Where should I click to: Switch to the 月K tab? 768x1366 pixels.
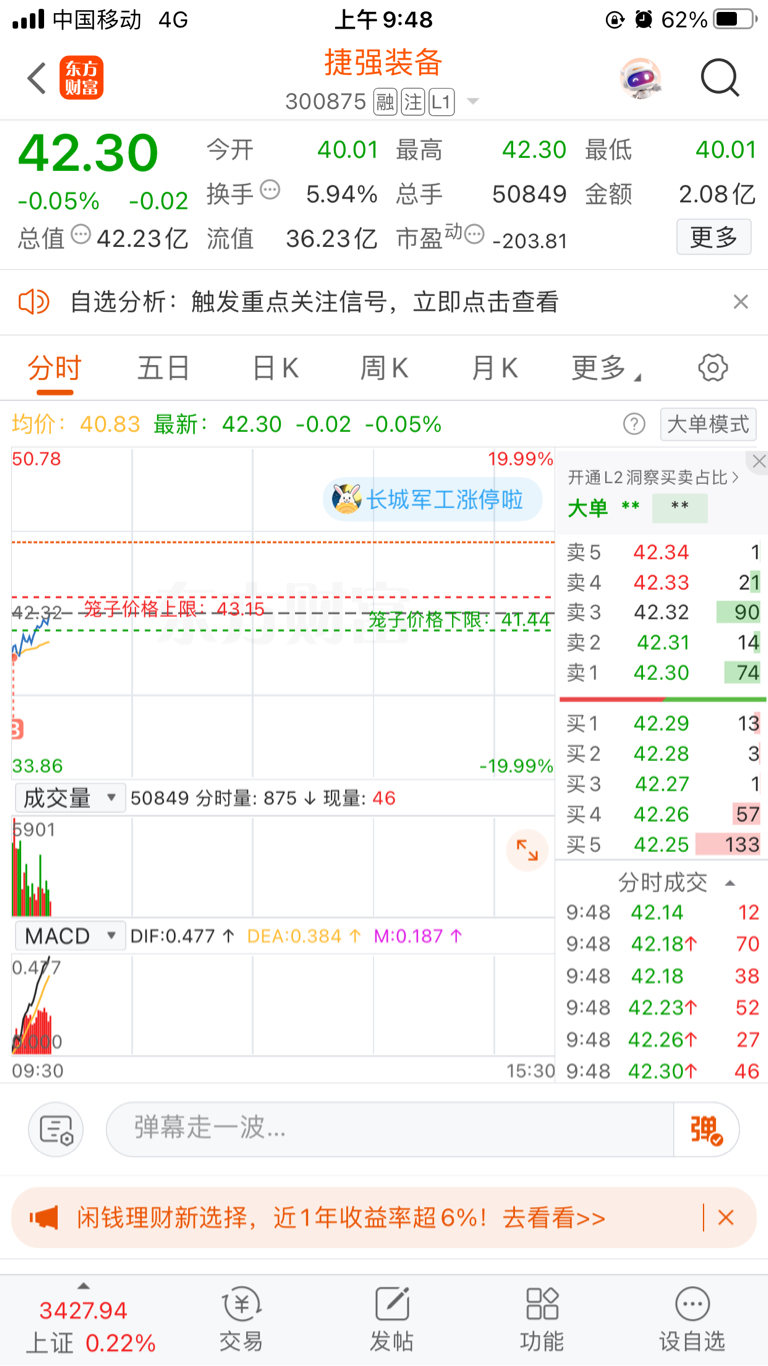(x=494, y=368)
